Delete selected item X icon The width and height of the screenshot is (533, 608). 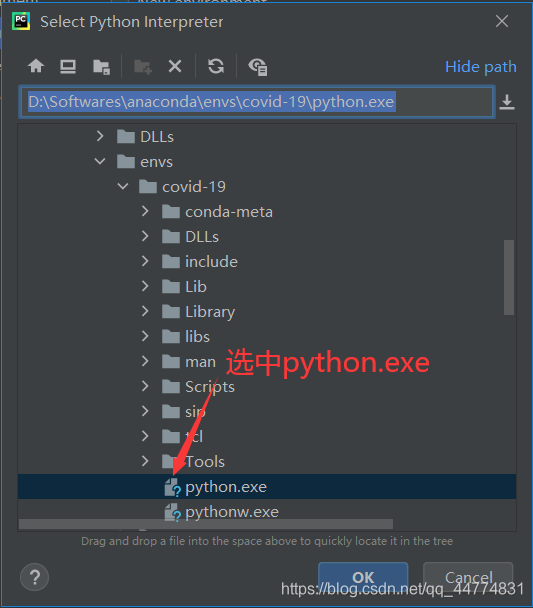coord(175,66)
